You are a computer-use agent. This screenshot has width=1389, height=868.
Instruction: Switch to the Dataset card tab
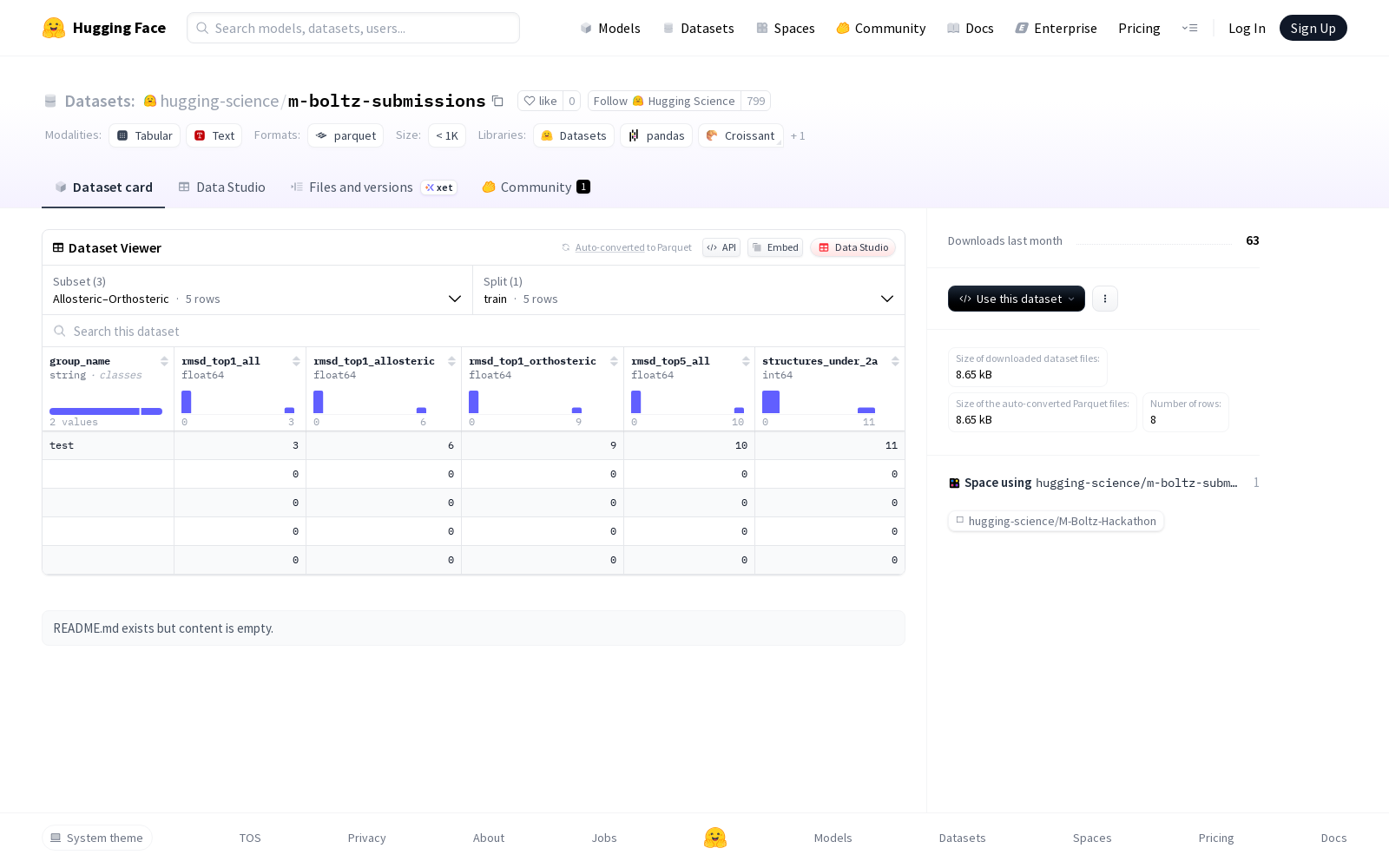click(x=103, y=187)
